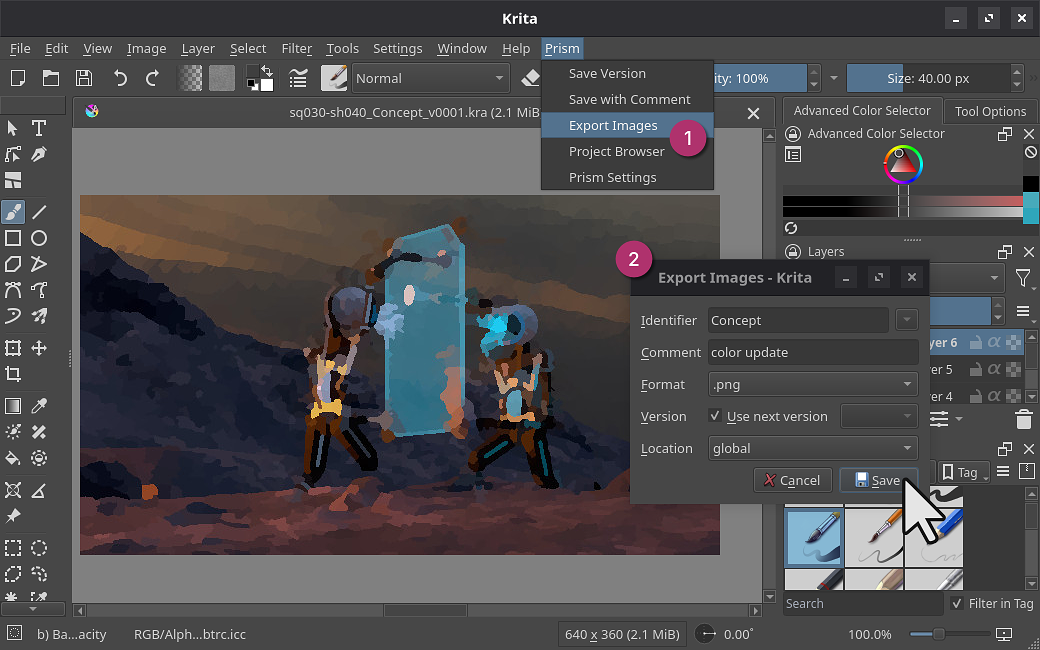Select the Text tool

coord(39,128)
